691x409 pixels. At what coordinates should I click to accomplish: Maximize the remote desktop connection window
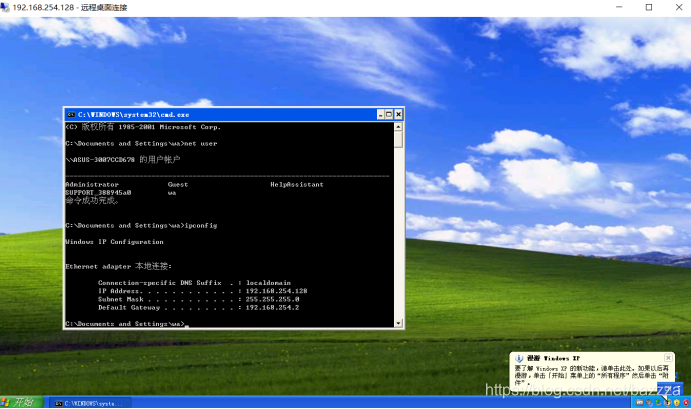(x=649, y=7)
